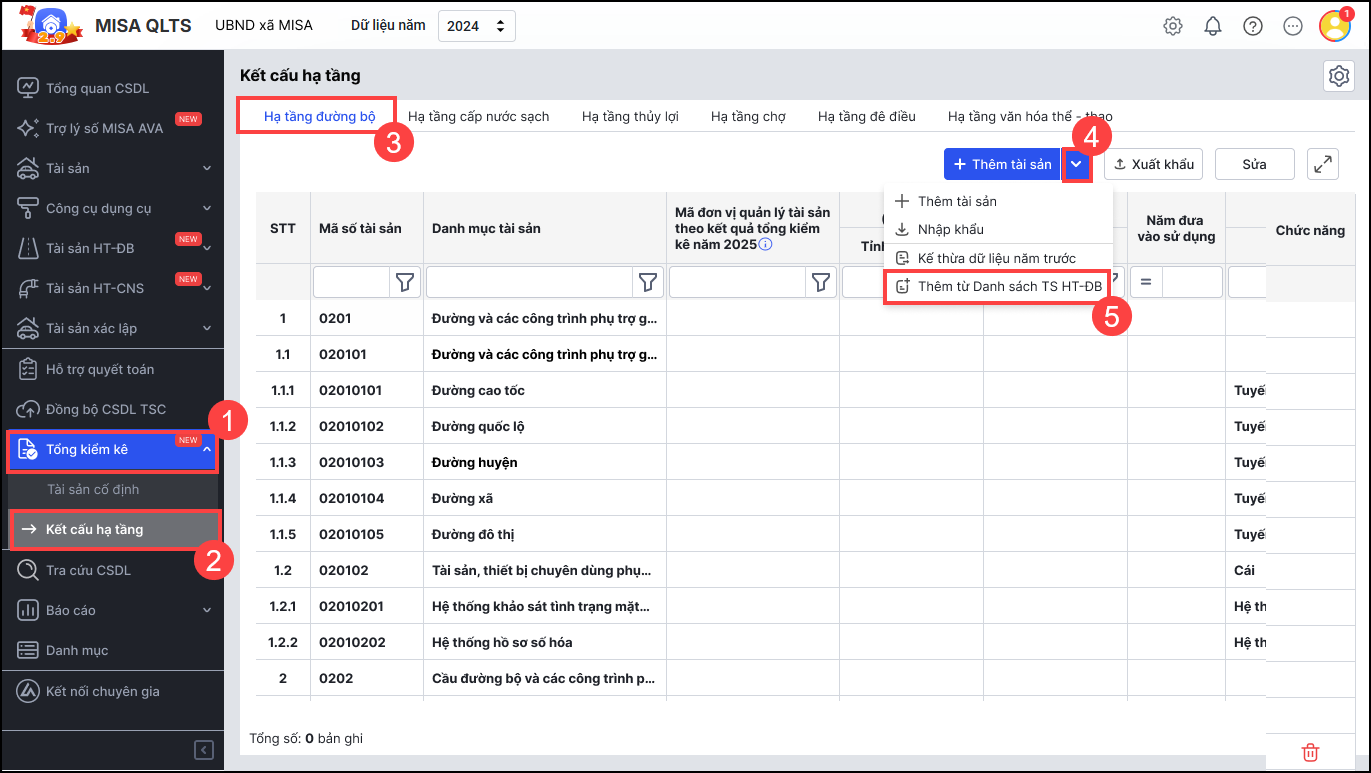Click asset code 0202

pos(337,678)
